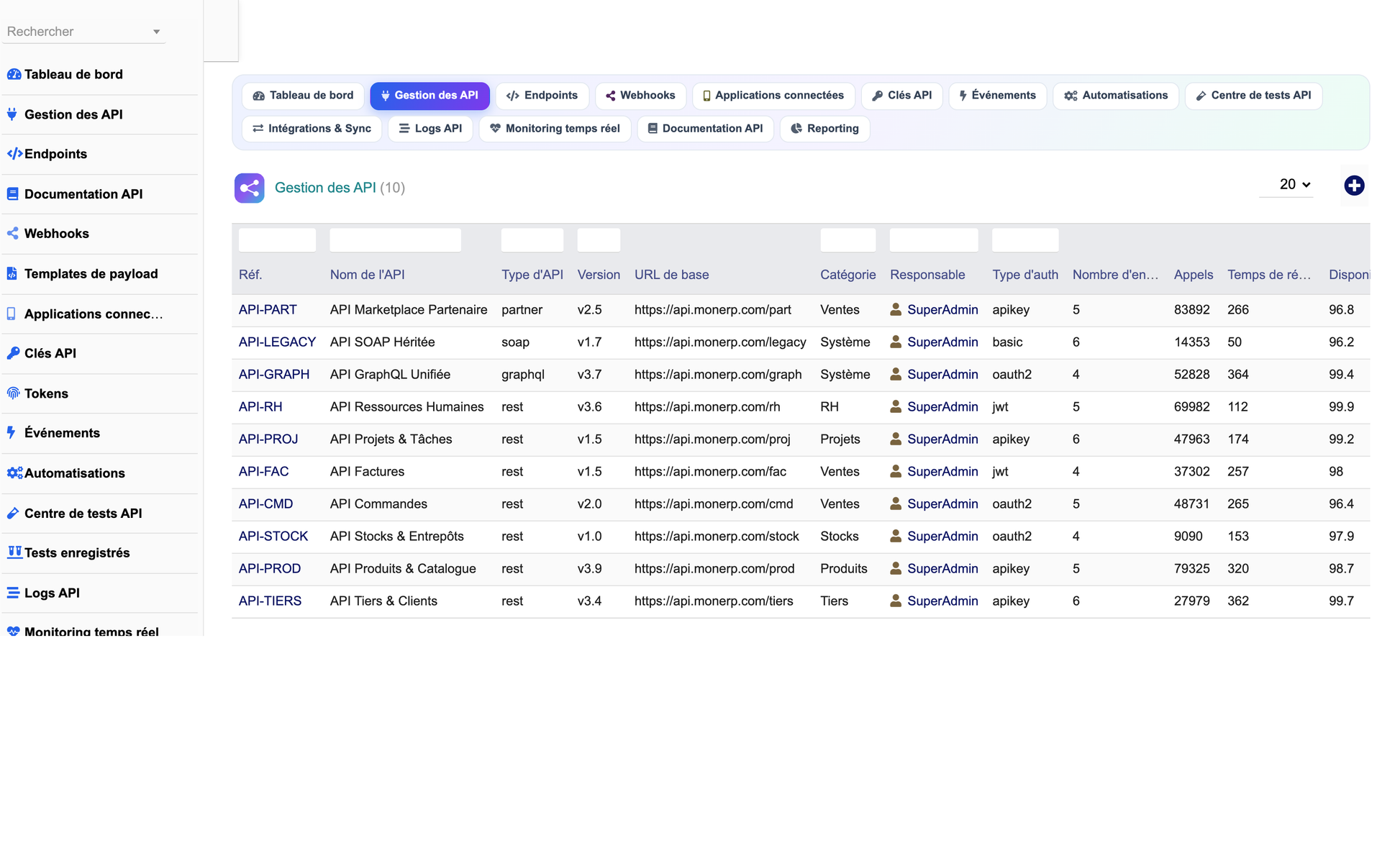
Task: Click the API Ressources Humaines name cell
Action: click(x=406, y=407)
